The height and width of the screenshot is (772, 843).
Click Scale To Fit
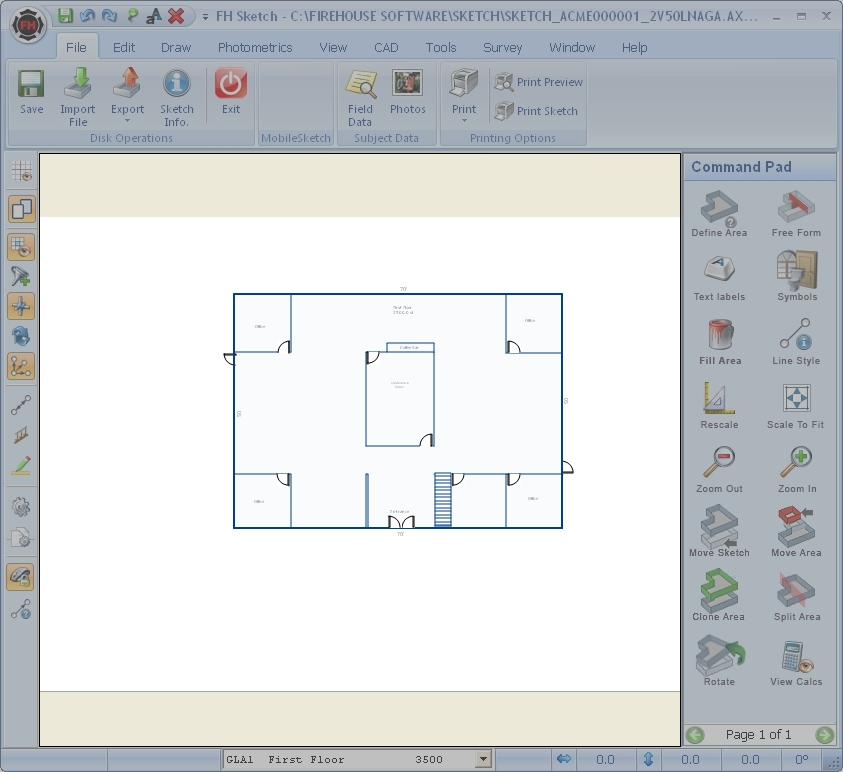(x=795, y=406)
